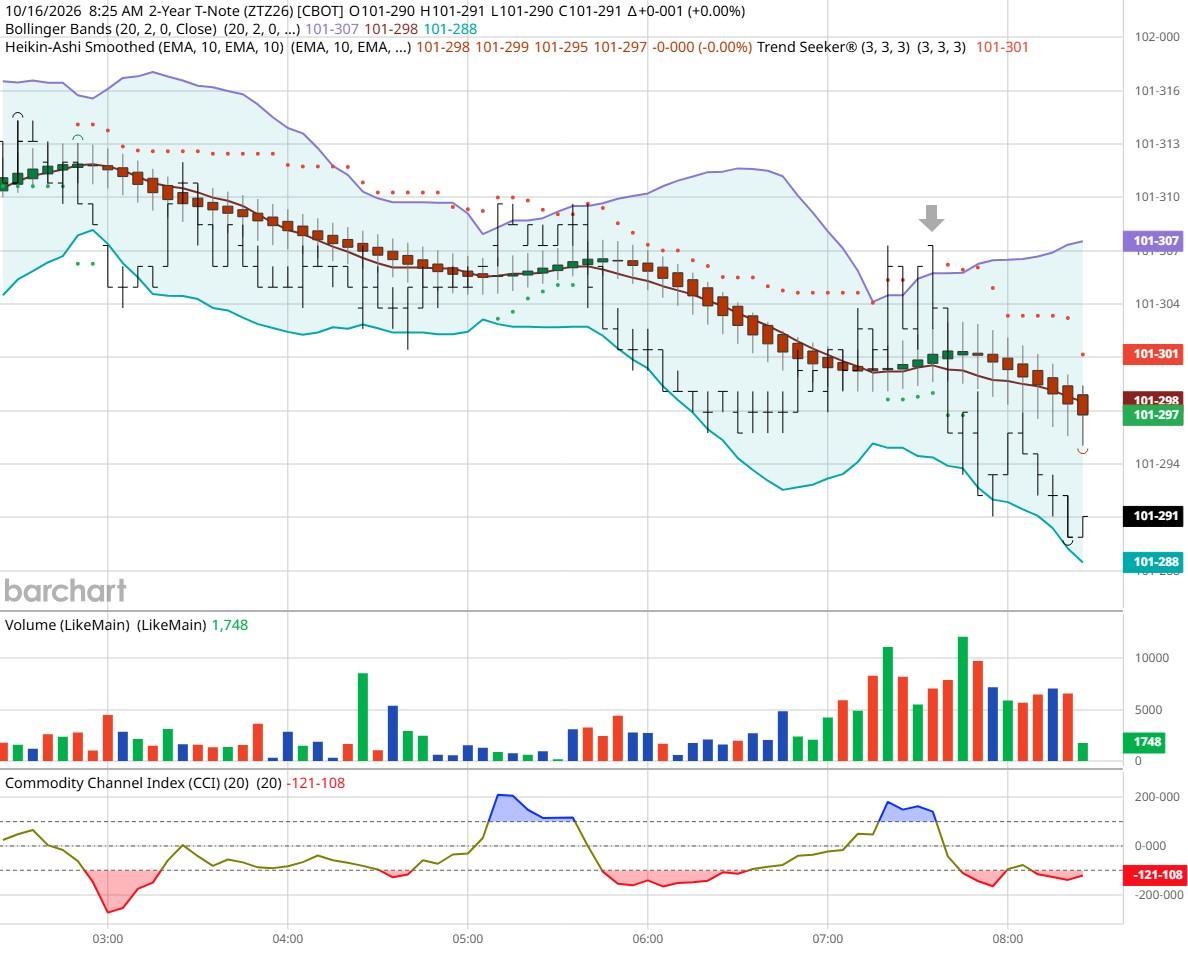1188x953 pixels.
Task: Click the red 101-301 tag on the price axis
Action: pyautogui.click(x=1152, y=354)
